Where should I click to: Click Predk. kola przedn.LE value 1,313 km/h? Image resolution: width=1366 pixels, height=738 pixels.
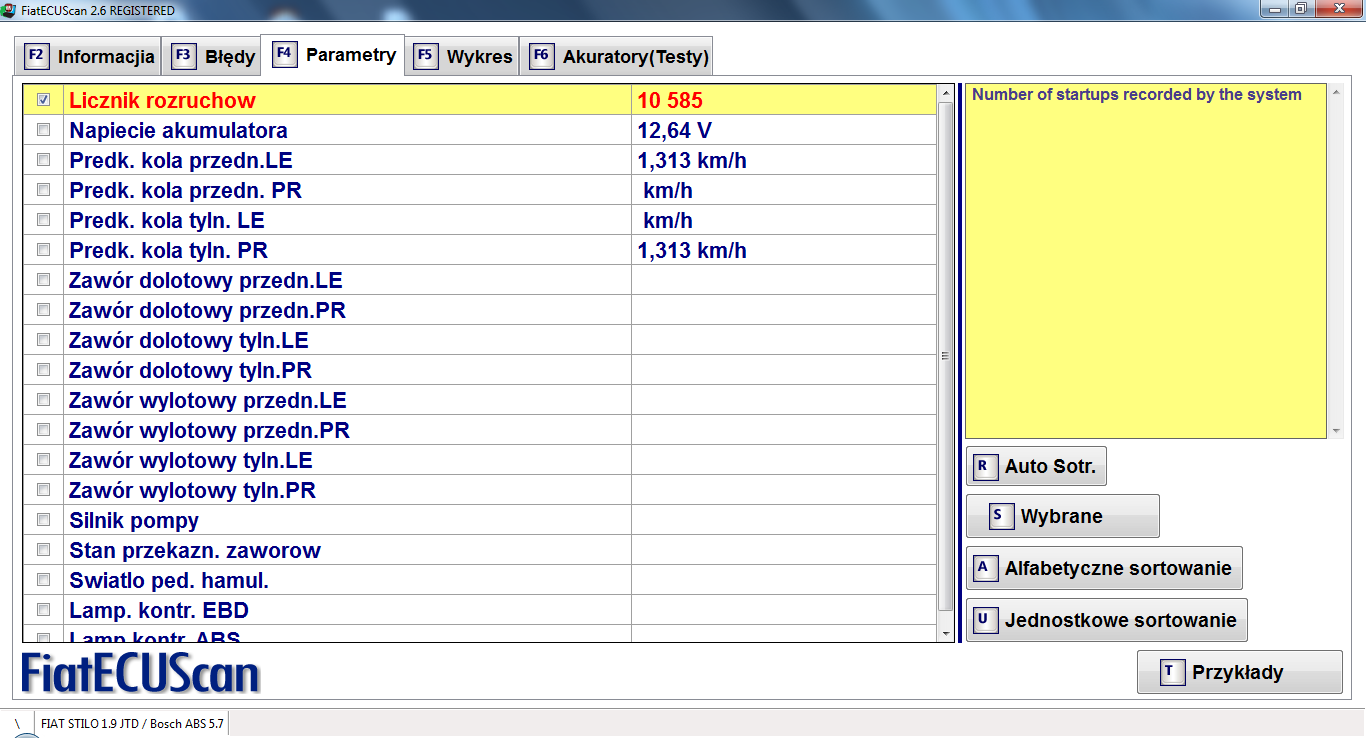pyautogui.click(x=692, y=160)
